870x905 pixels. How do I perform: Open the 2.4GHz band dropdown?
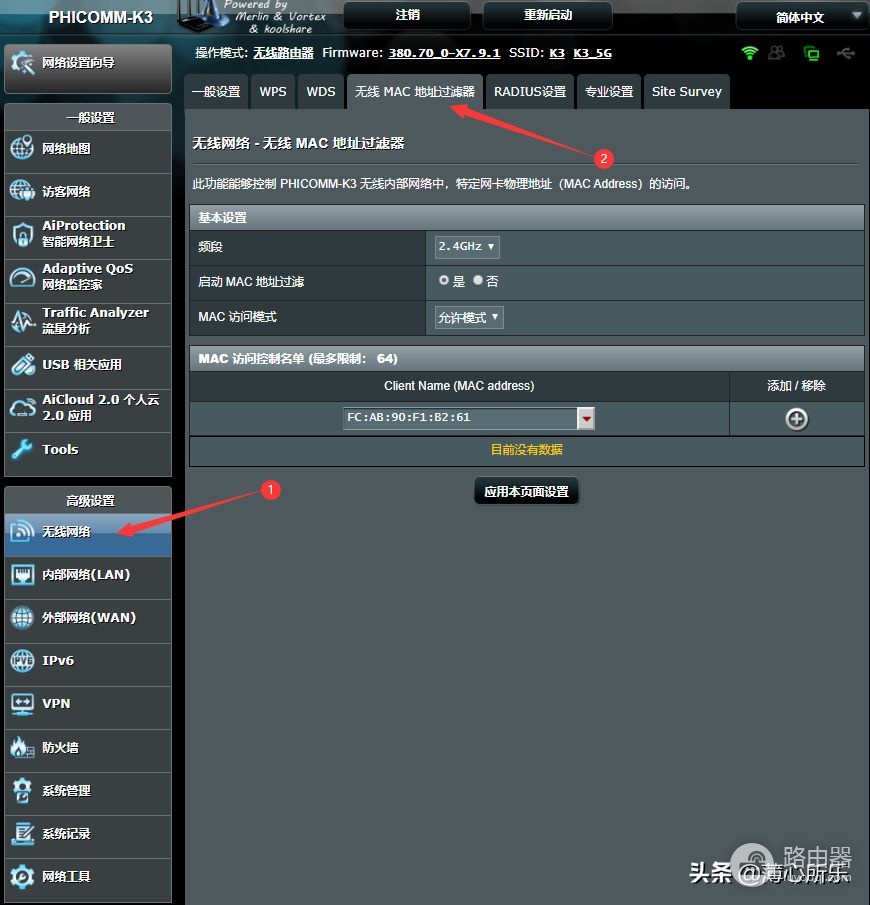click(x=467, y=246)
